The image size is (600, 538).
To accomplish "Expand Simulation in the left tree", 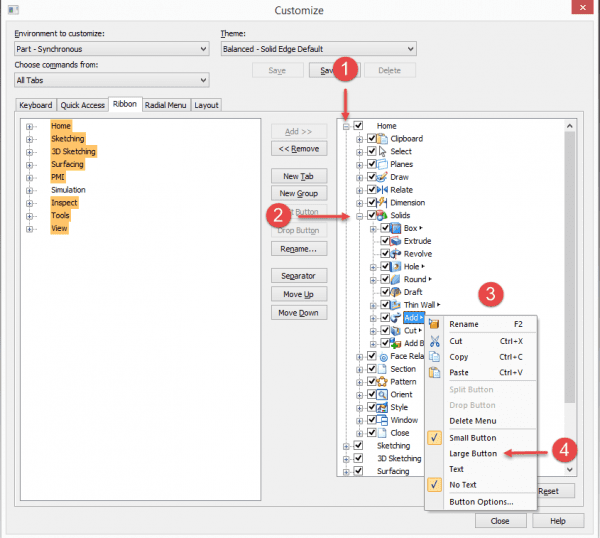I will 29,191.
